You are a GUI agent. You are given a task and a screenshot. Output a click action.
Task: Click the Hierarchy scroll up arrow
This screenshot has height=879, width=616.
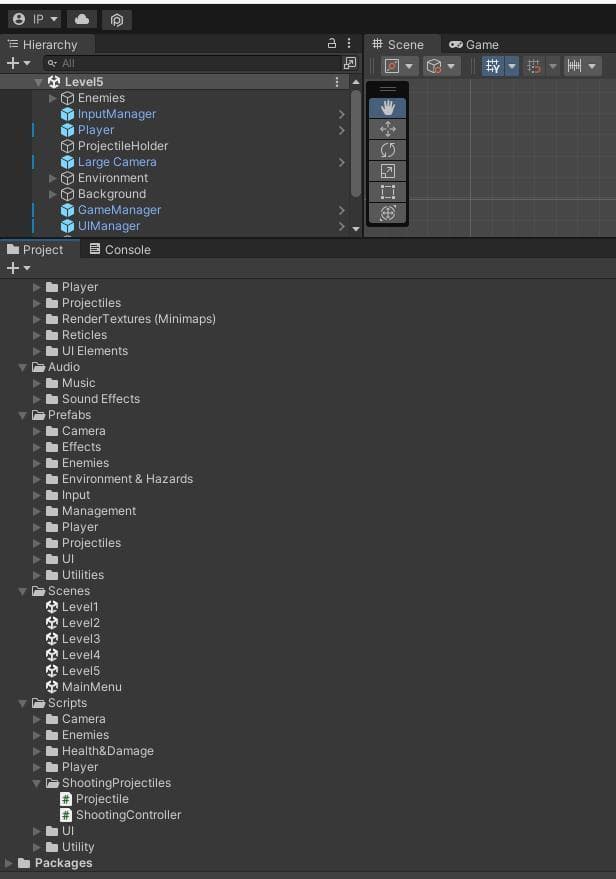tap(355, 82)
